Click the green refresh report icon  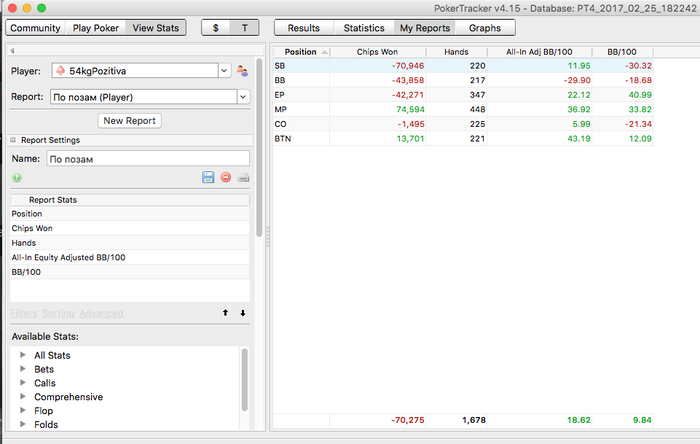17,178
